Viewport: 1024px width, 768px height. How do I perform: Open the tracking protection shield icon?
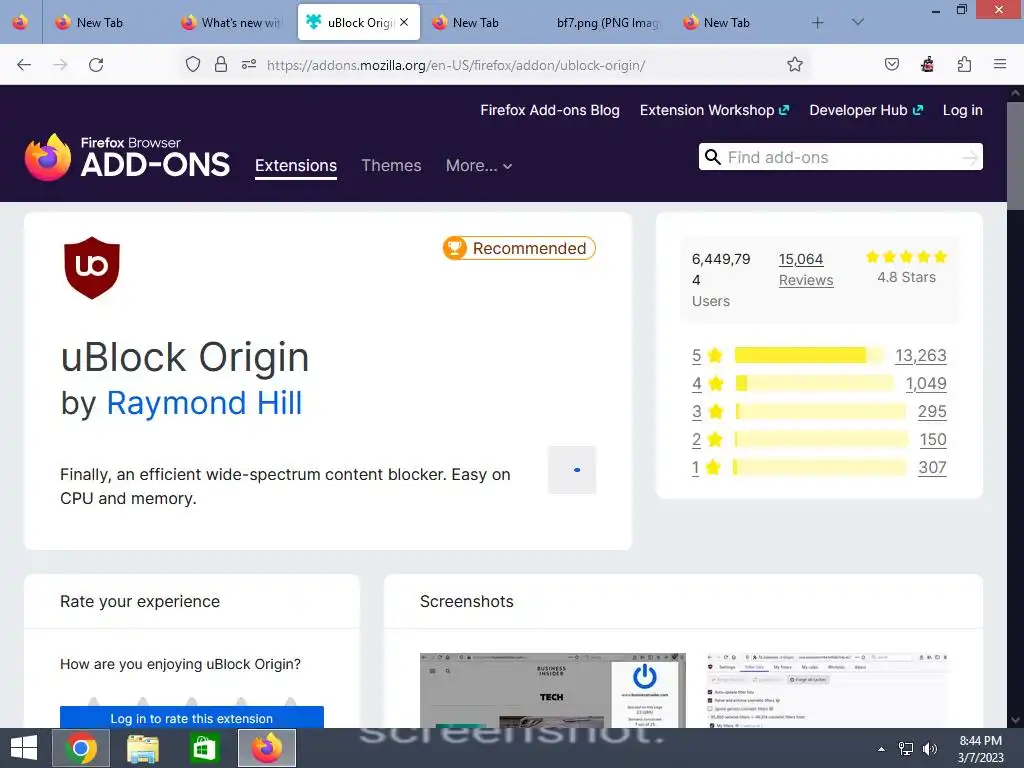point(193,65)
